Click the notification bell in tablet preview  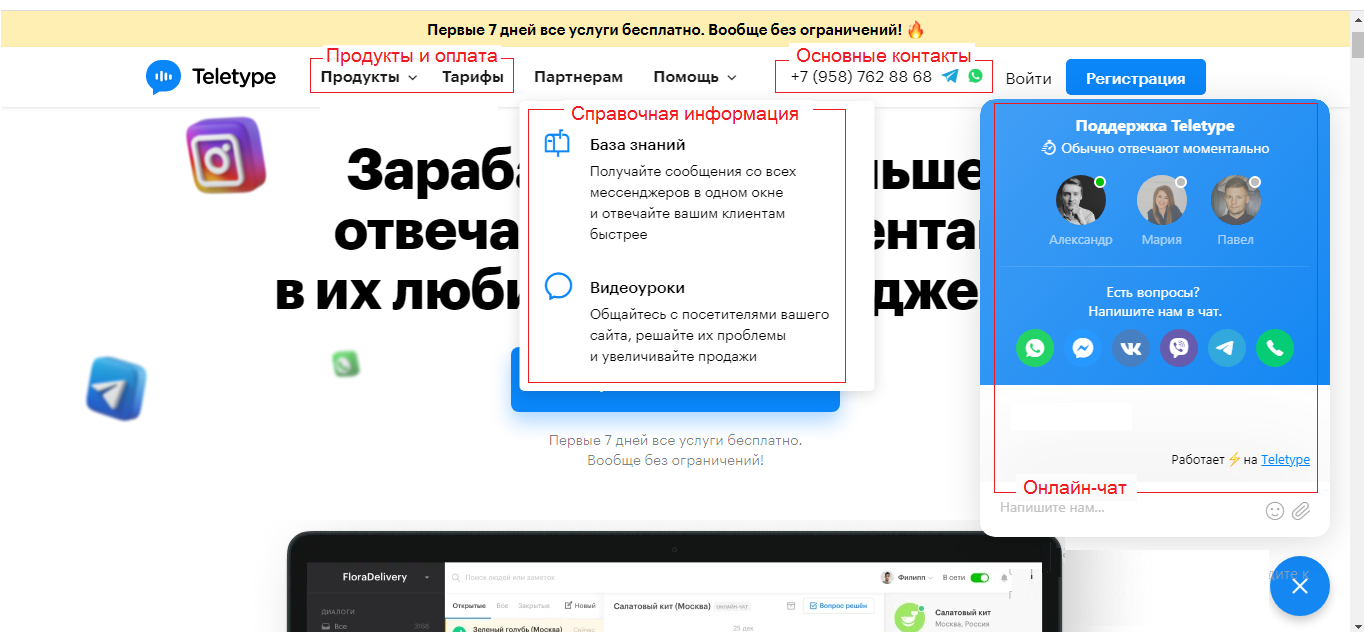(x=1005, y=577)
